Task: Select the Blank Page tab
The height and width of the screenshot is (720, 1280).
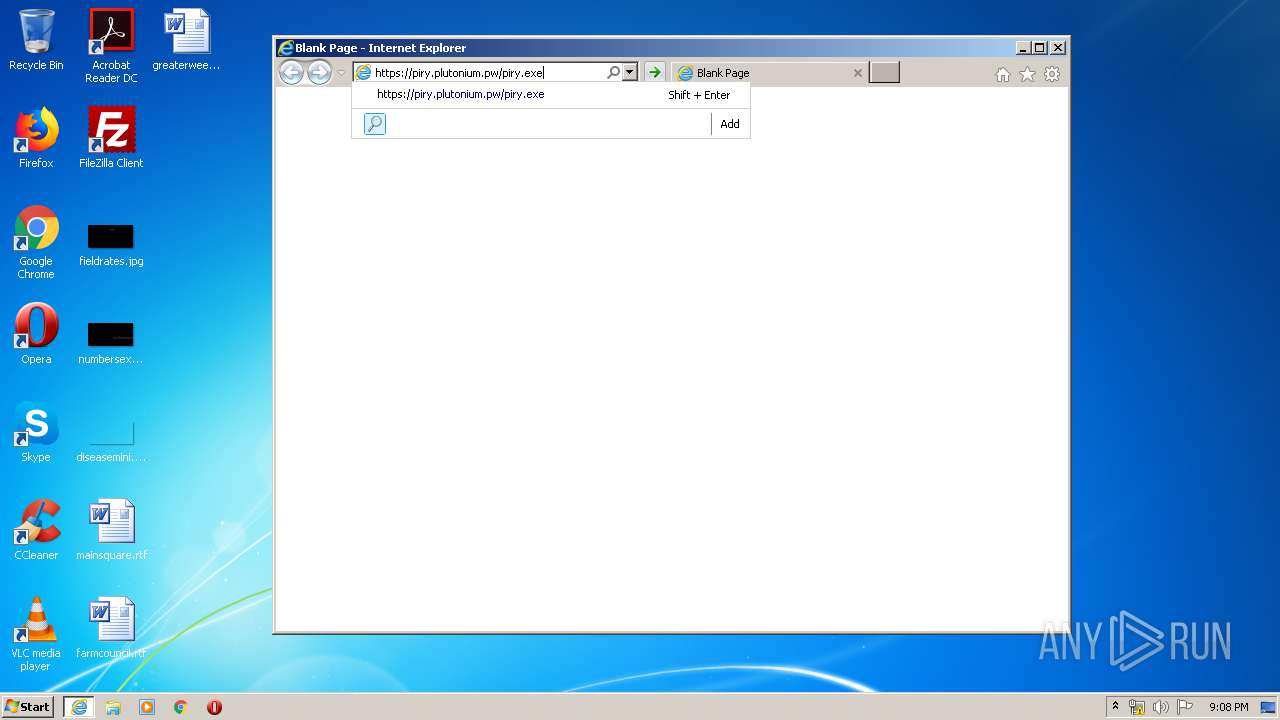Action: [x=769, y=72]
